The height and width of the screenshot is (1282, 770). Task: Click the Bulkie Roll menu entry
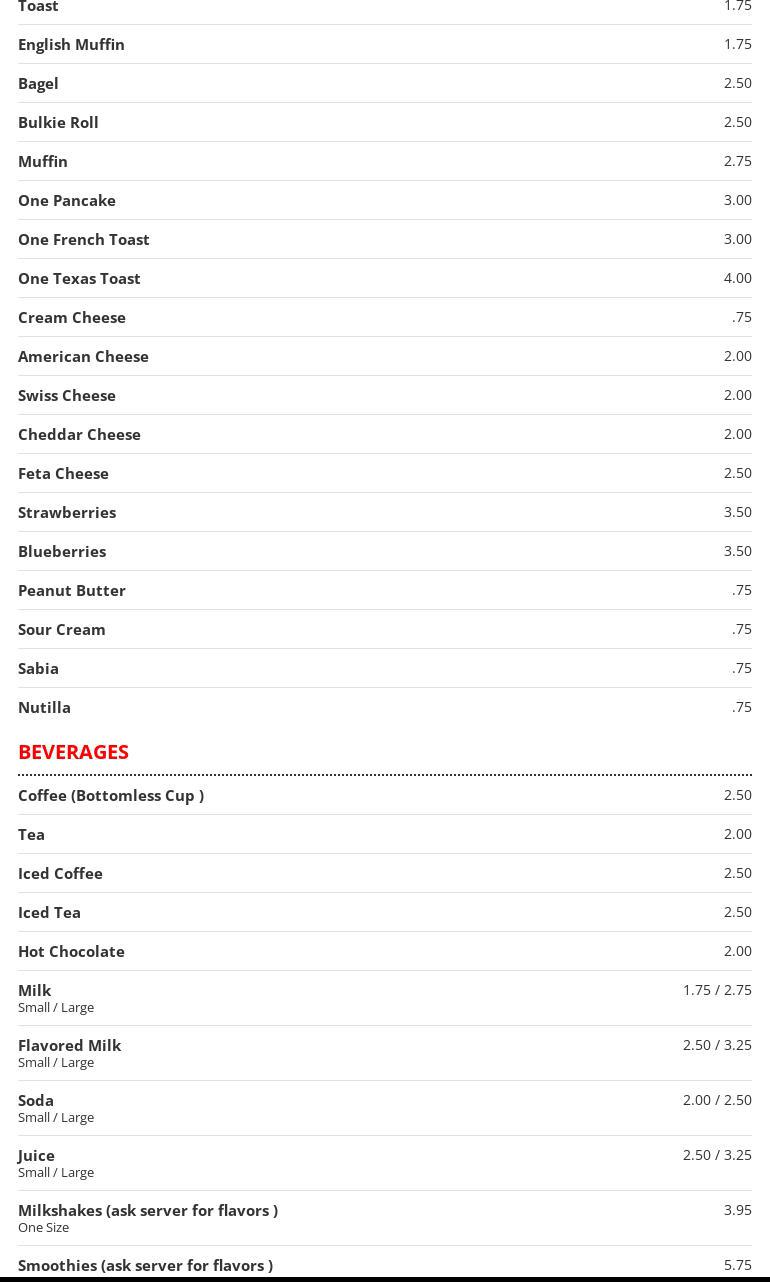[x=58, y=122]
